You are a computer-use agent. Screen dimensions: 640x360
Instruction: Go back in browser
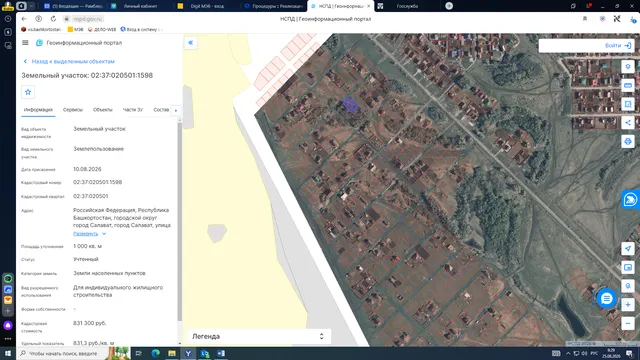[x=24, y=19]
